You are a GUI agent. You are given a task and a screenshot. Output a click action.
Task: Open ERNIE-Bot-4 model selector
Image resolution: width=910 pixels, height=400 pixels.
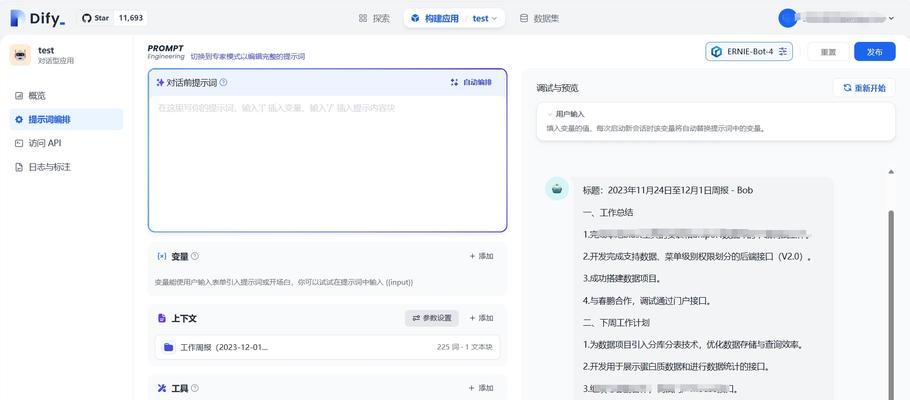coord(749,52)
